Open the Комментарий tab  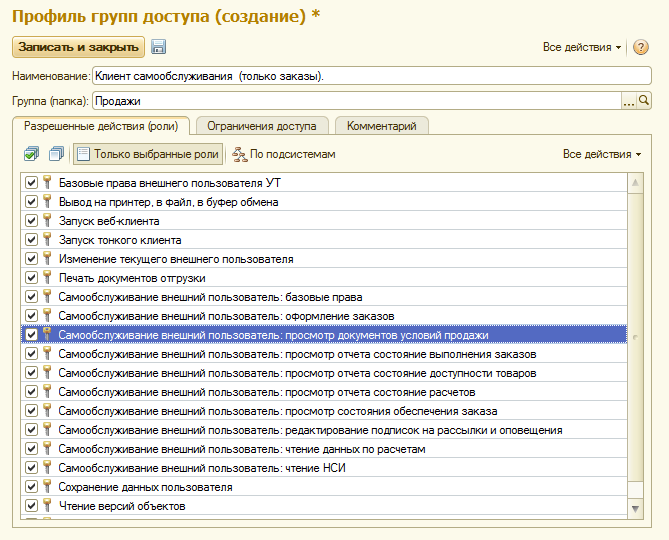click(x=381, y=126)
